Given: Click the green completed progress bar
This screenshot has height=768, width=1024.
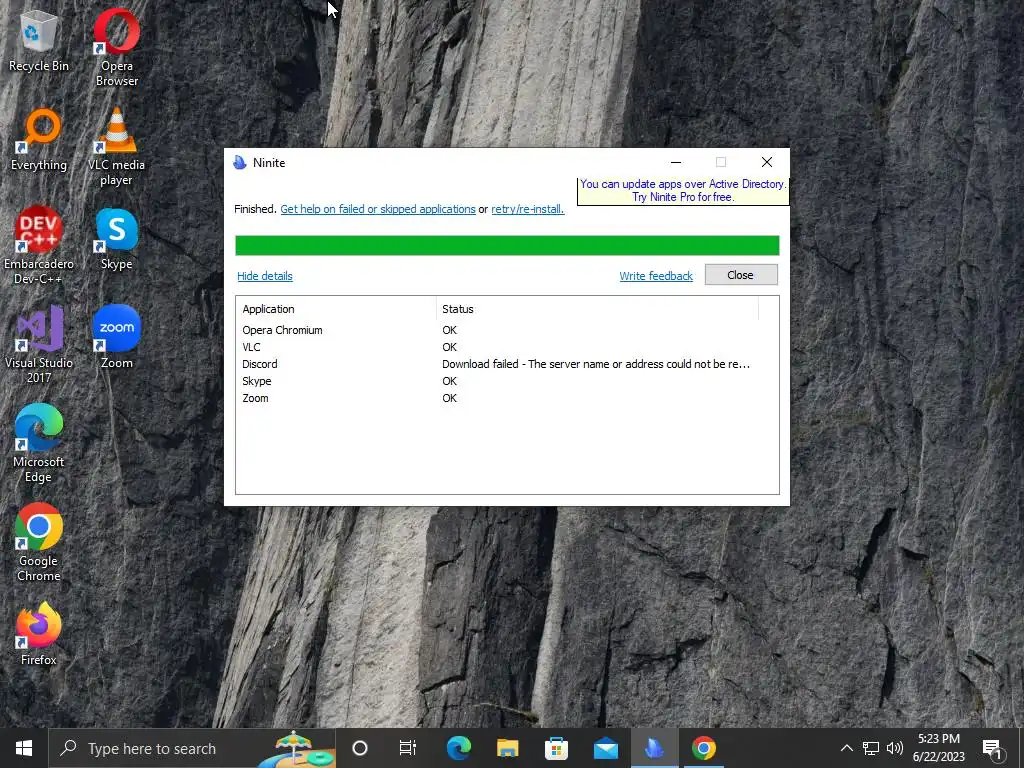Looking at the screenshot, I should (507, 246).
